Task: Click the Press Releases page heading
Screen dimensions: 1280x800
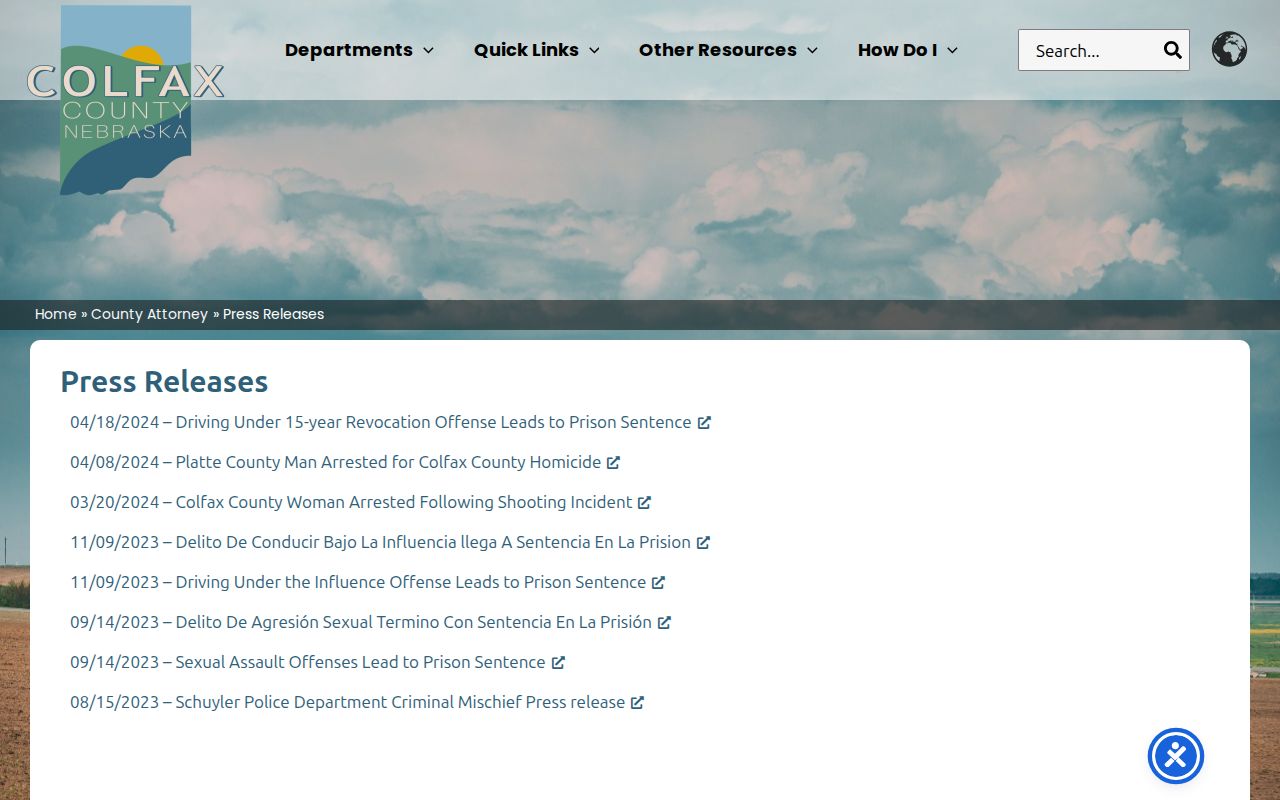Action: (164, 381)
